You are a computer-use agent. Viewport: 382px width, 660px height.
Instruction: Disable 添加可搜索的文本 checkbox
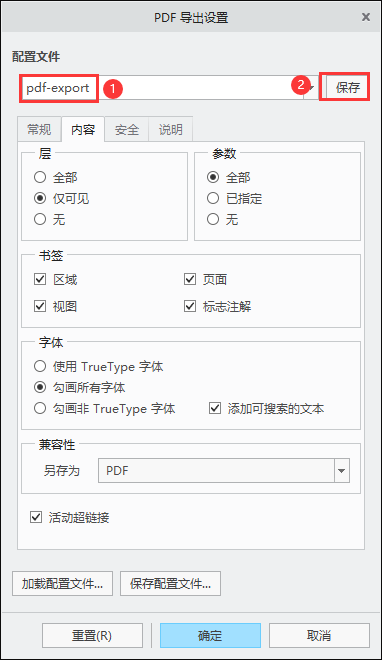click(x=215, y=408)
